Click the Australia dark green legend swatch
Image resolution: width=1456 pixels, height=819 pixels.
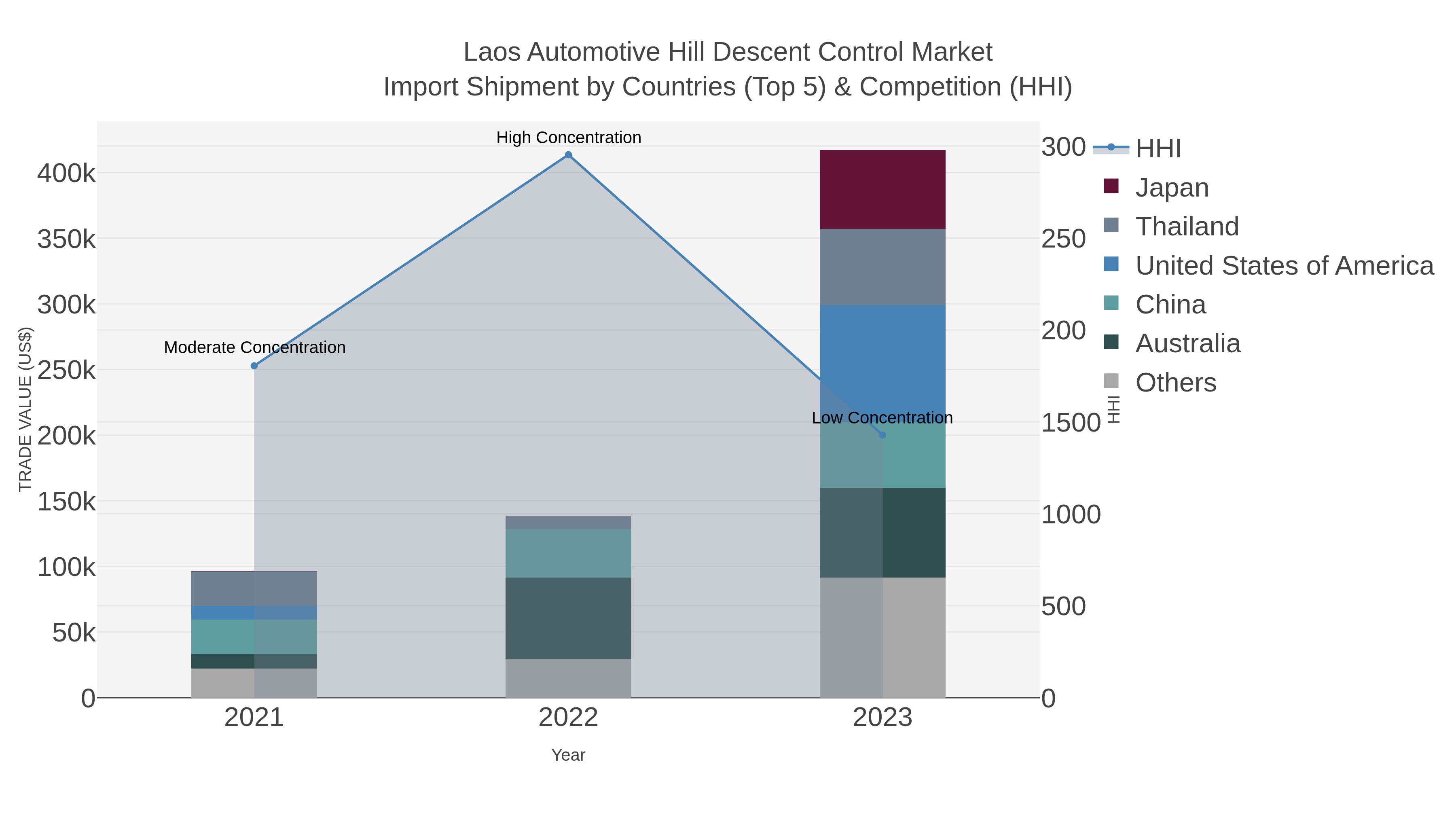(x=1111, y=342)
